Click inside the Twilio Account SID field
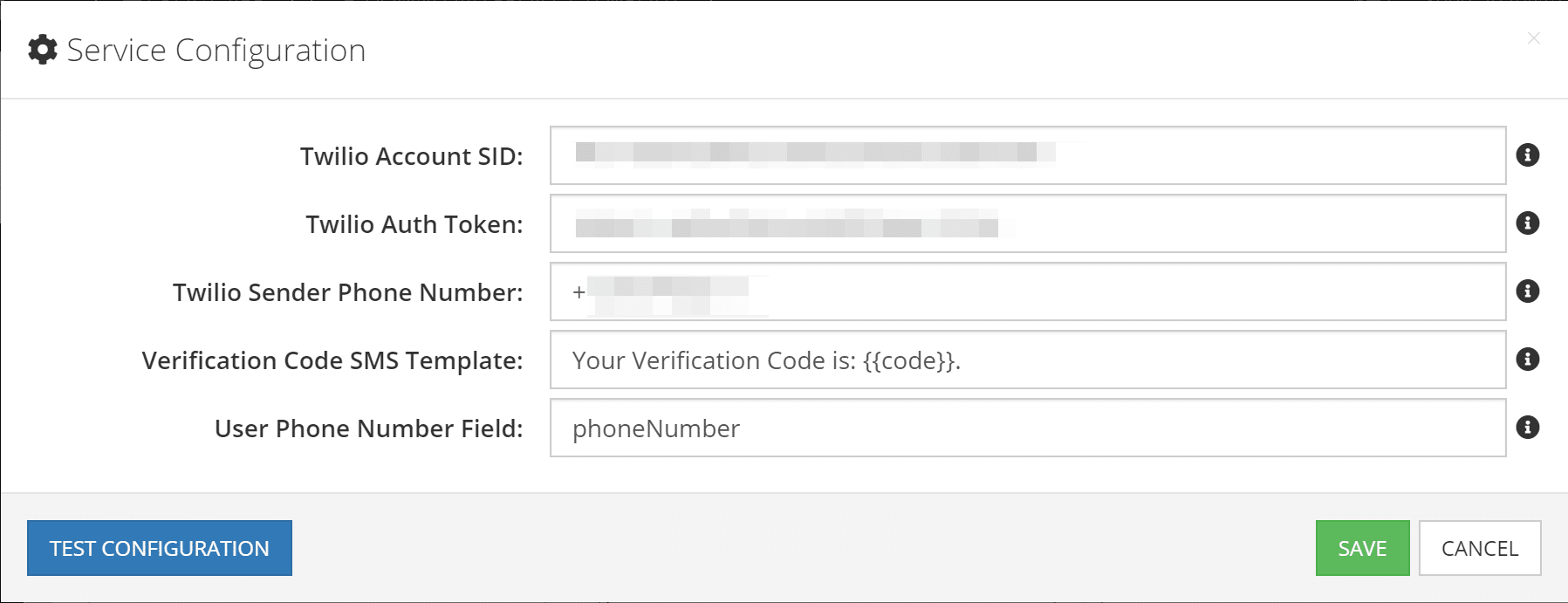1568x603 pixels. pyautogui.click(x=960, y=156)
